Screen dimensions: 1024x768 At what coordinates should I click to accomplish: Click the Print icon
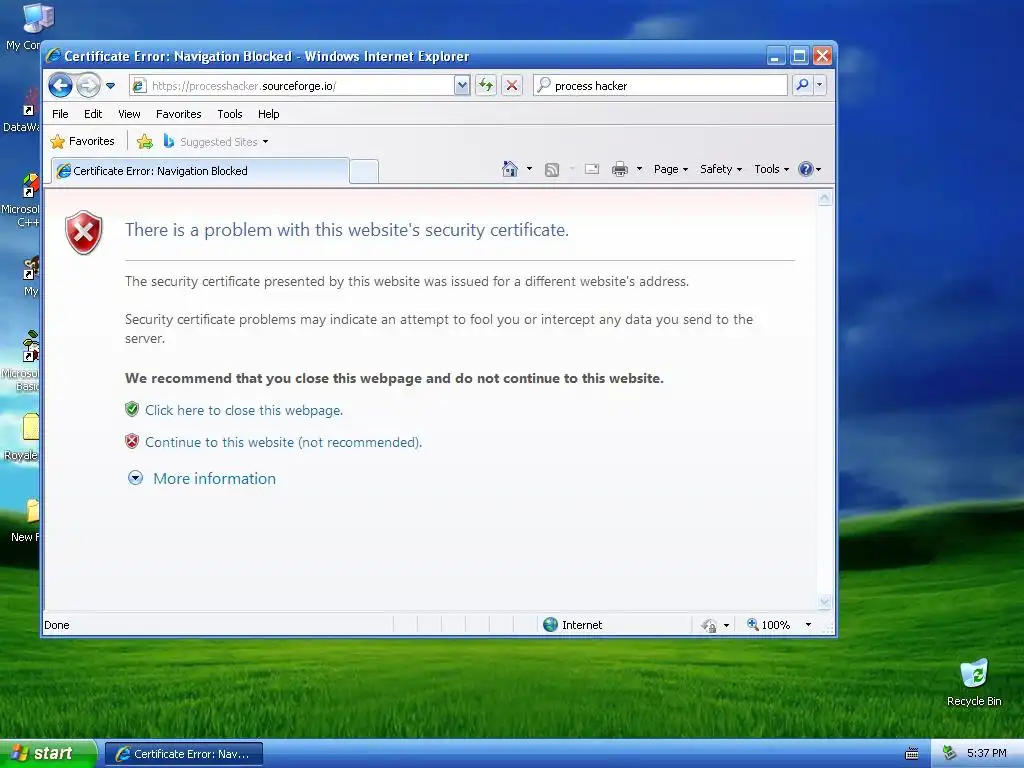(x=620, y=169)
